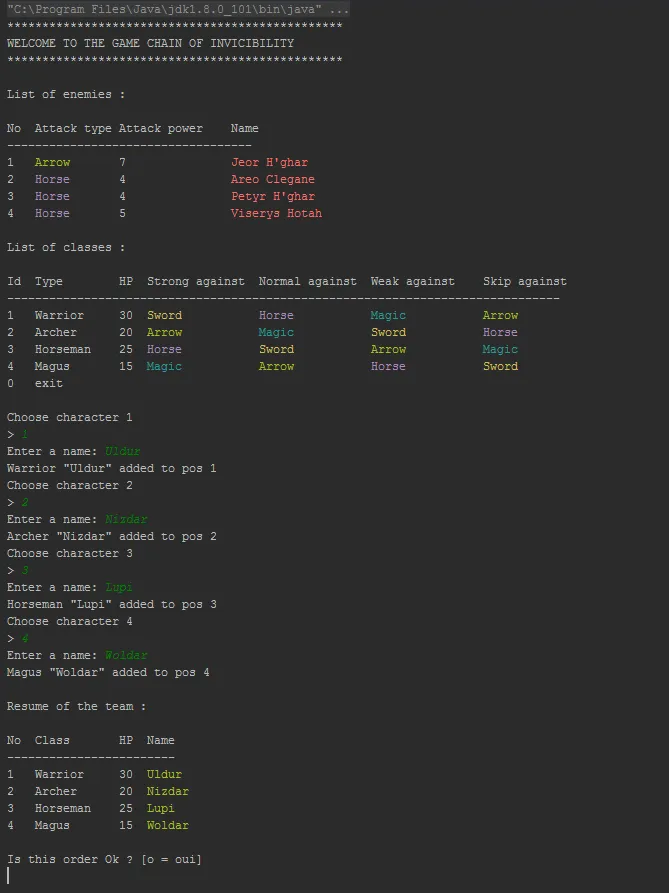
Task: Click enemy name Jeor H'ghar
Action: (269, 162)
